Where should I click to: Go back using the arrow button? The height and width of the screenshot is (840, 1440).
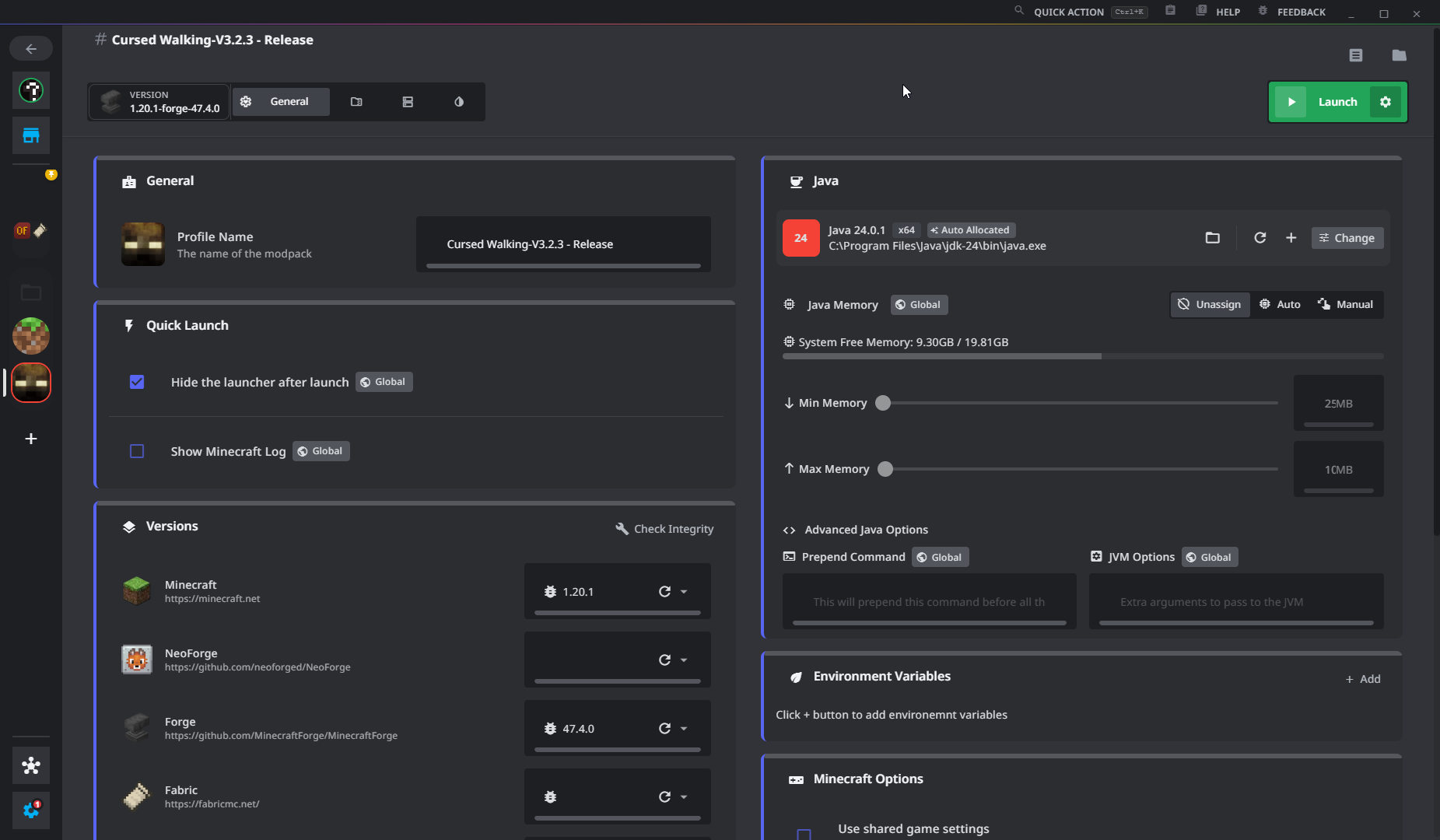(x=31, y=49)
